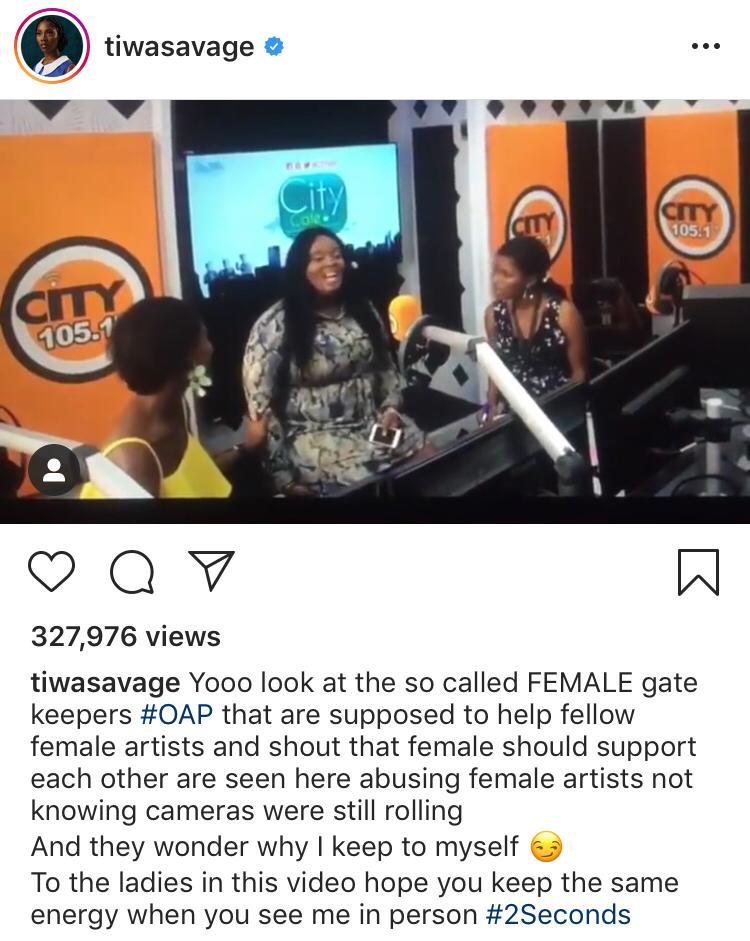Tap caption text about female gate keepers

point(364,747)
